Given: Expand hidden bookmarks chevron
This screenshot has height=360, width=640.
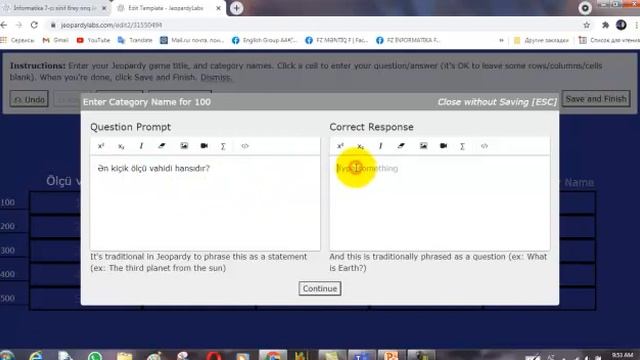Looking at the screenshot, I should click(501, 40).
